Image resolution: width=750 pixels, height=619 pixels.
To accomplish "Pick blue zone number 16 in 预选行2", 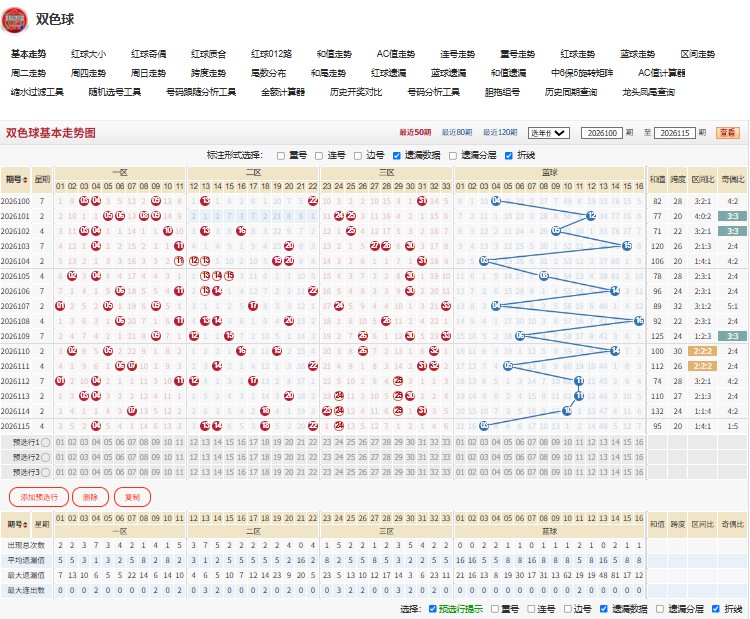I will pos(639,457).
